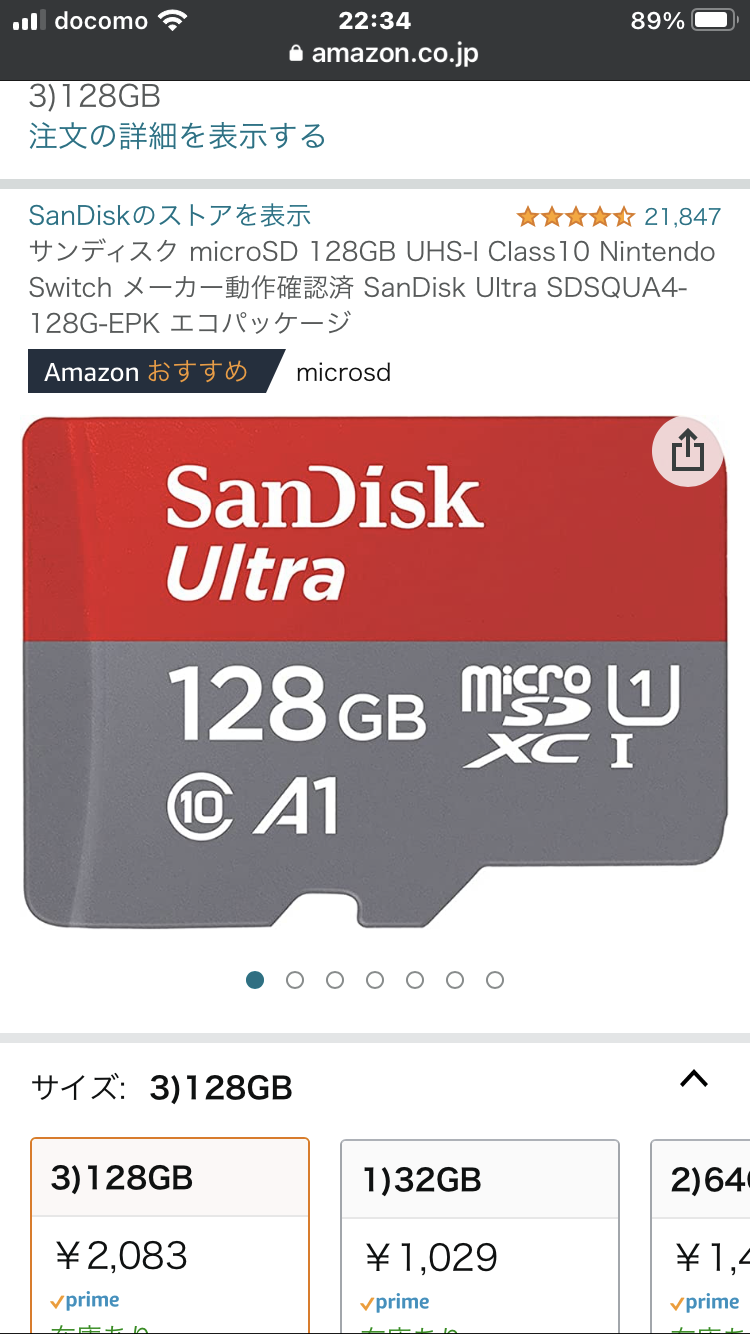
Task: Tap the prime badge under ¥1,029
Action: [395, 1302]
